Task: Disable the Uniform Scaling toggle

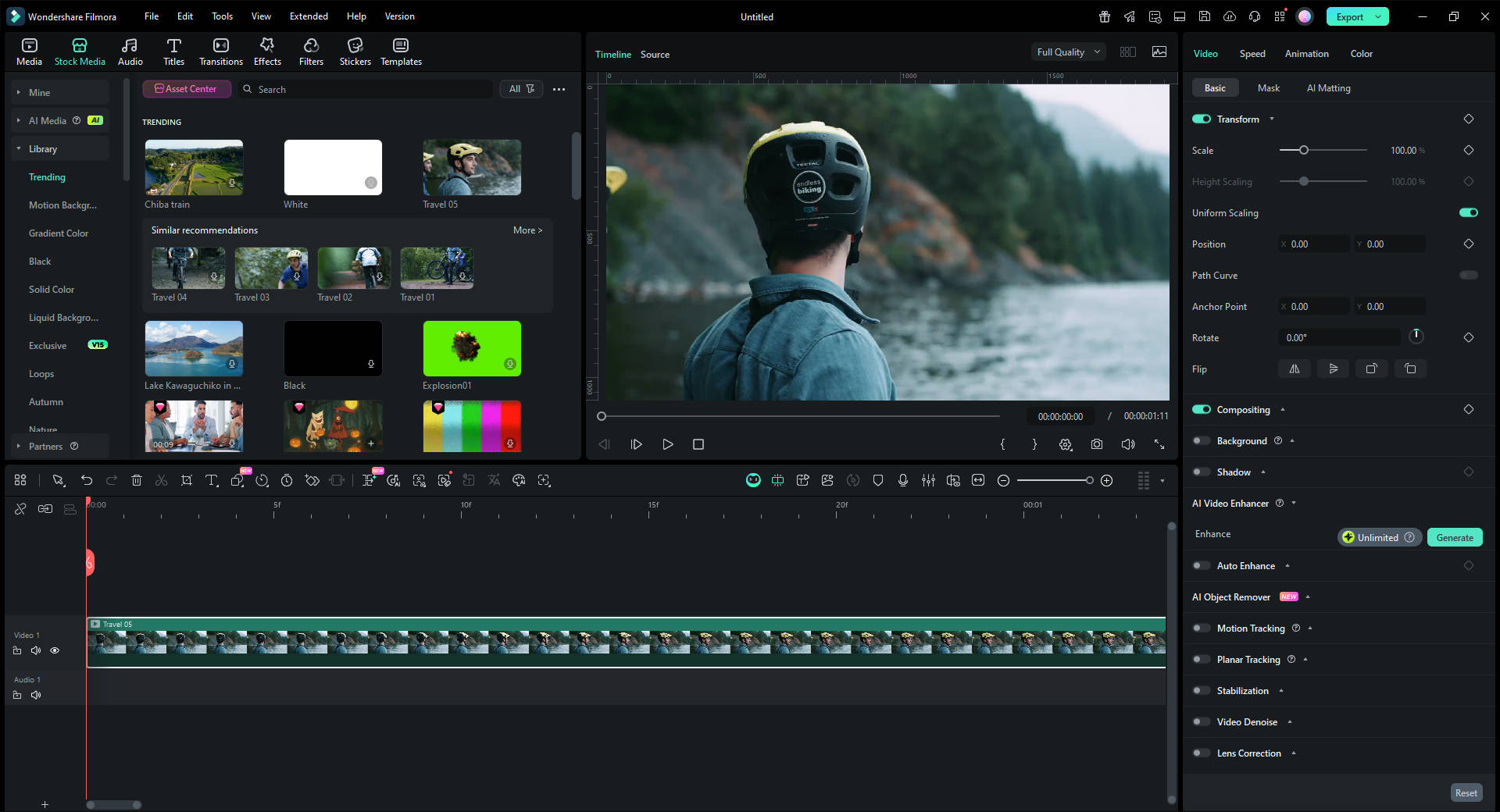Action: tap(1469, 212)
